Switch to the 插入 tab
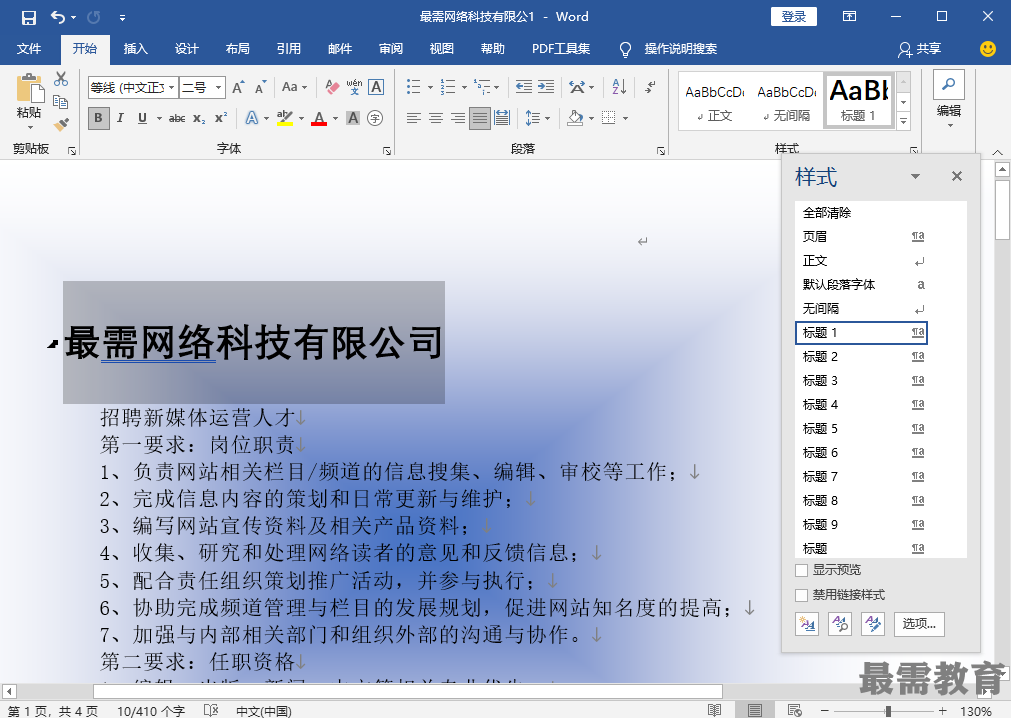1011x718 pixels. [135, 49]
